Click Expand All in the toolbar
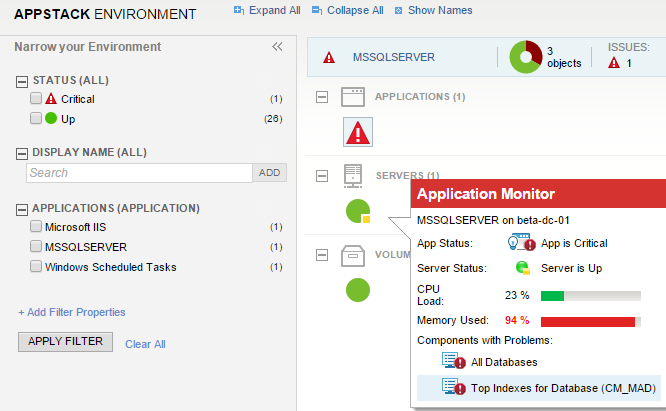 [x=266, y=10]
